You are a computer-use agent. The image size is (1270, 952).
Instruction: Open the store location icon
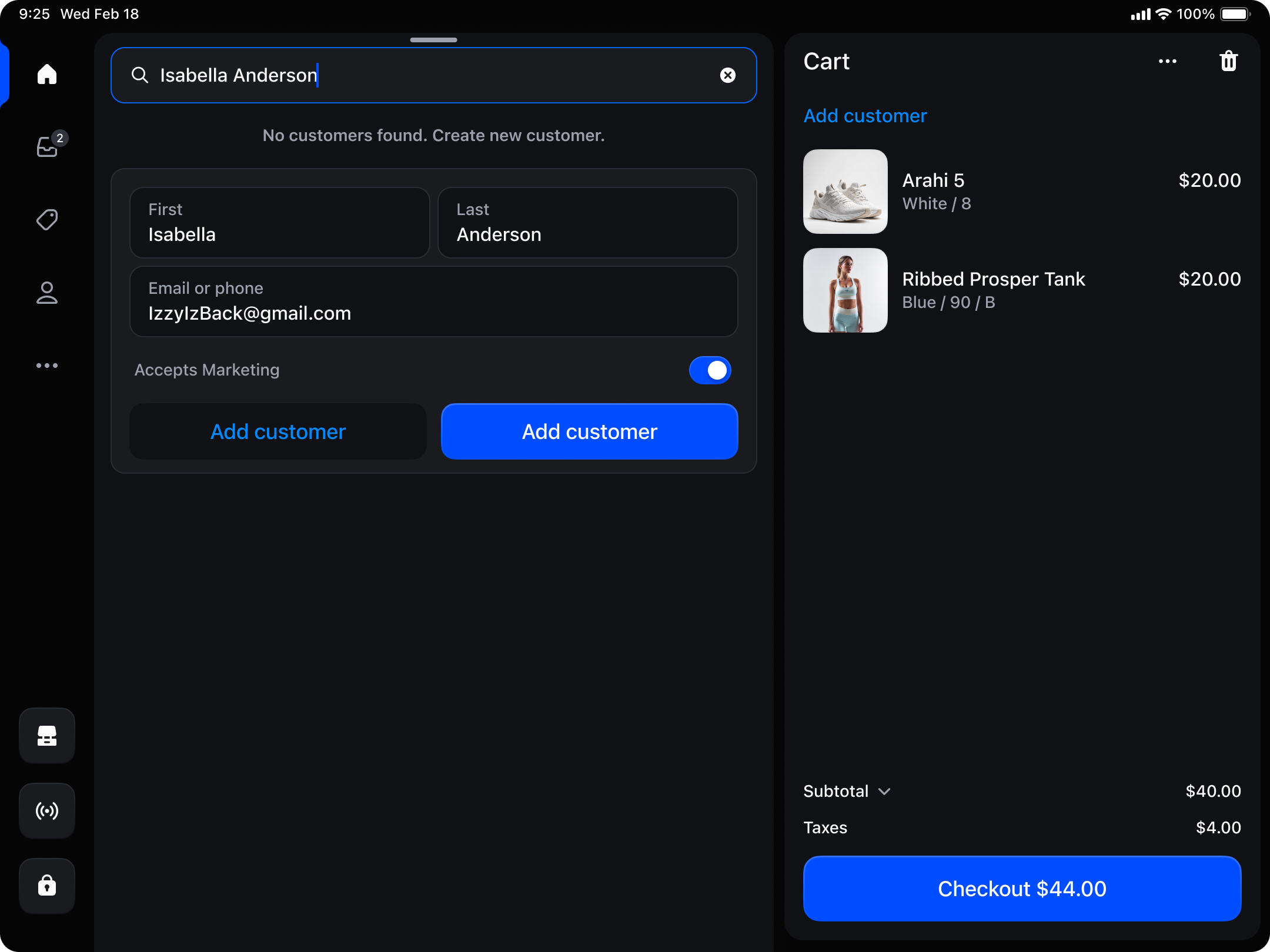coord(47,736)
